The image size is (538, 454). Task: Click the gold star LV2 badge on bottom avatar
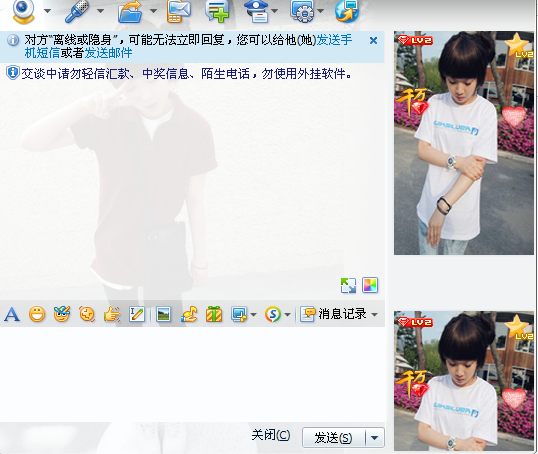pos(519,328)
